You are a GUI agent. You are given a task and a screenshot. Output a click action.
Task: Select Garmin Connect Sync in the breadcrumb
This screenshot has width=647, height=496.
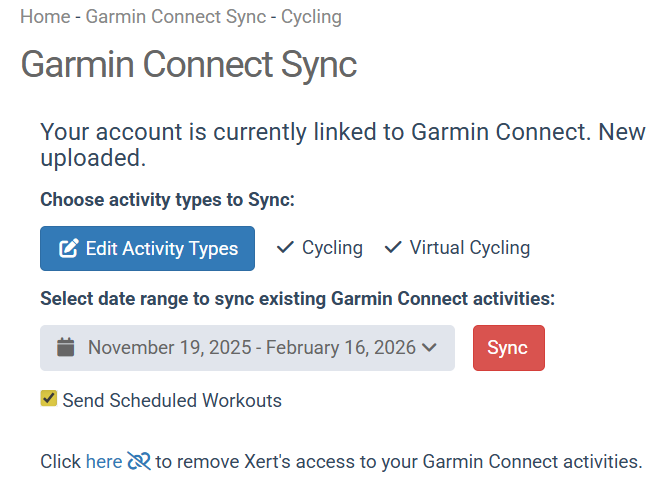click(x=176, y=16)
